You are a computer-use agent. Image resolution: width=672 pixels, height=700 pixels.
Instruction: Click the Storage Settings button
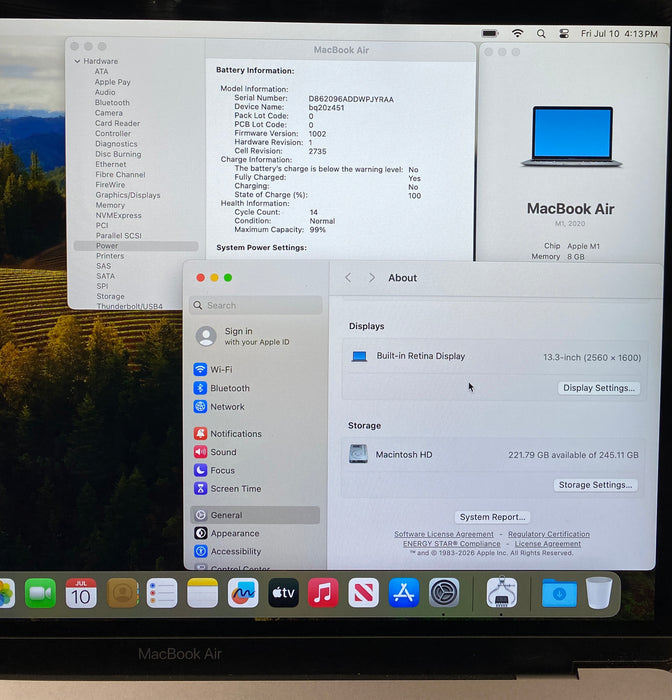pyautogui.click(x=596, y=485)
